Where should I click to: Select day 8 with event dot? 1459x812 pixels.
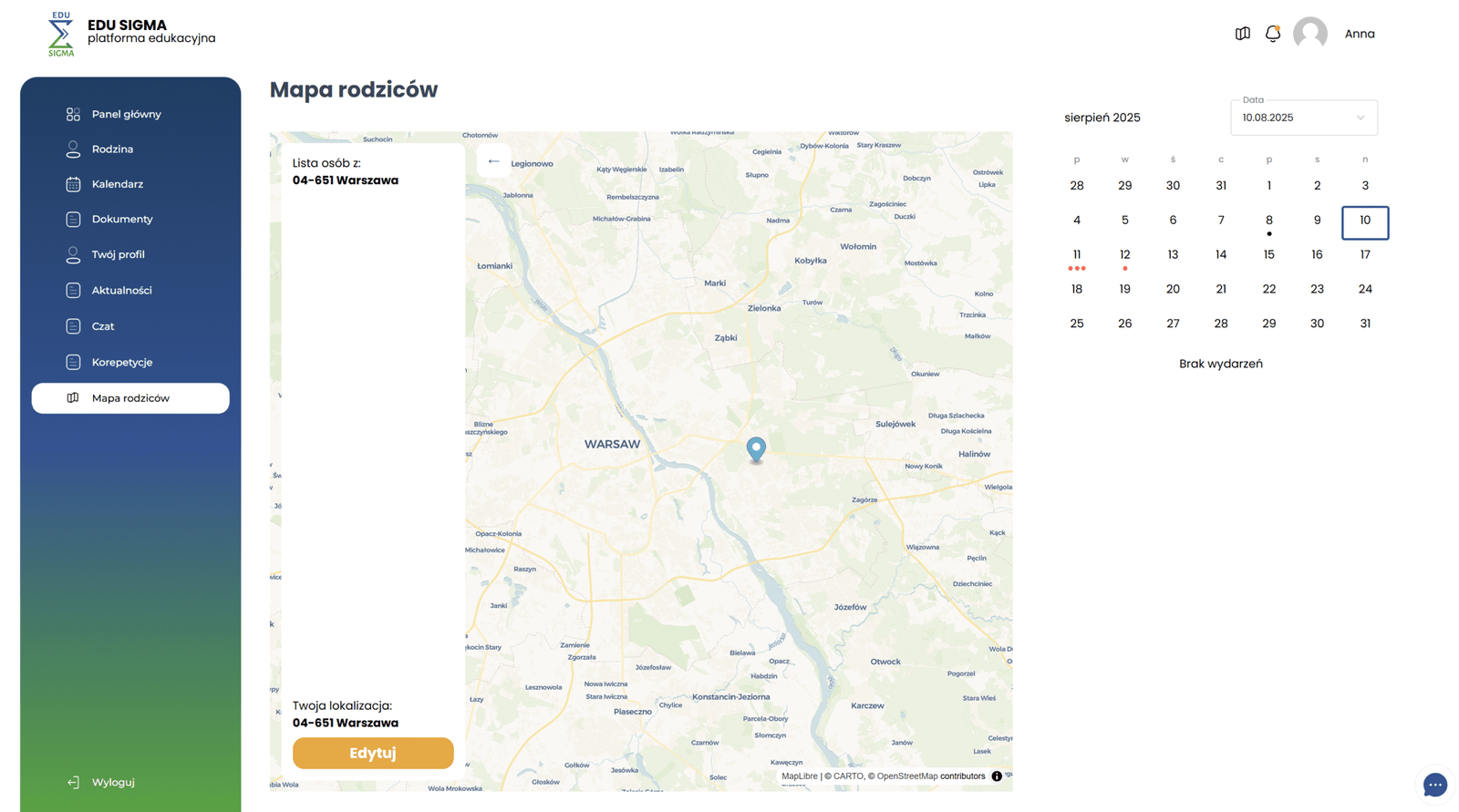[1268, 221]
